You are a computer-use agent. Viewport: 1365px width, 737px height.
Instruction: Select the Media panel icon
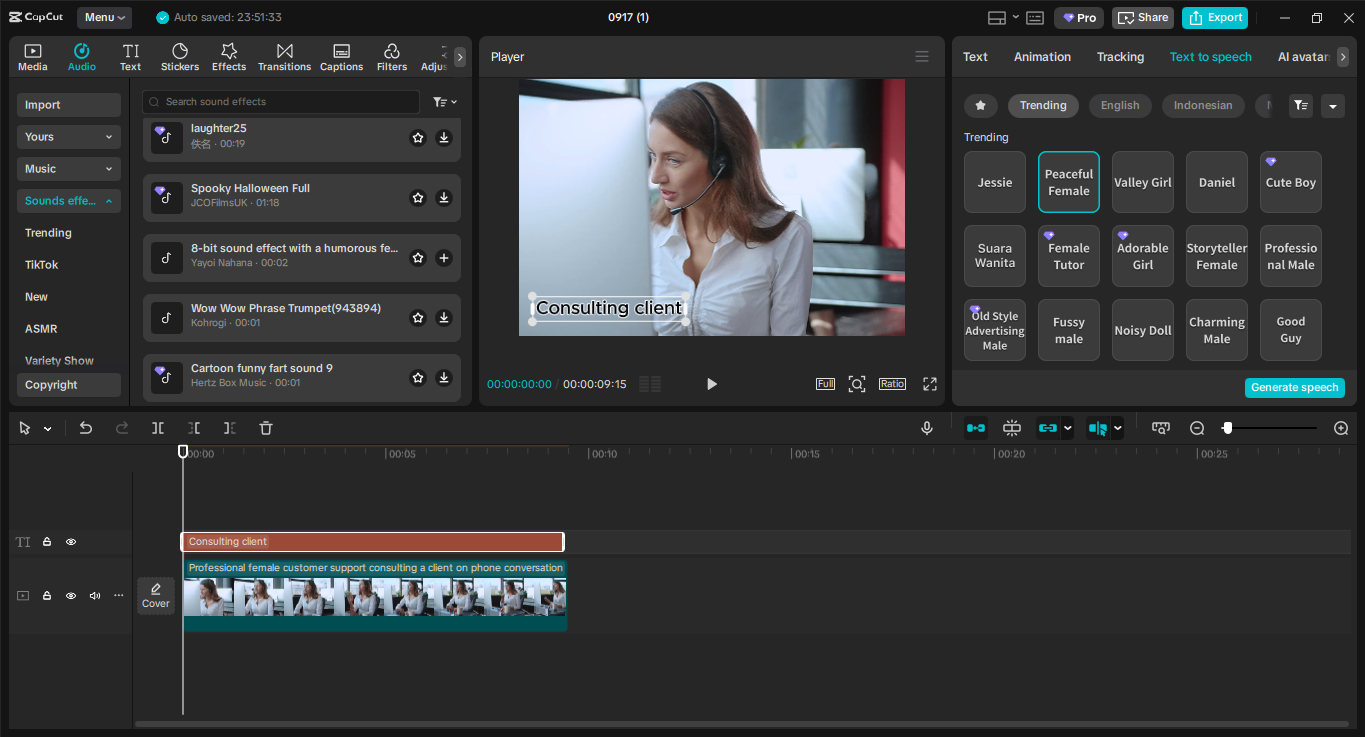coord(32,55)
